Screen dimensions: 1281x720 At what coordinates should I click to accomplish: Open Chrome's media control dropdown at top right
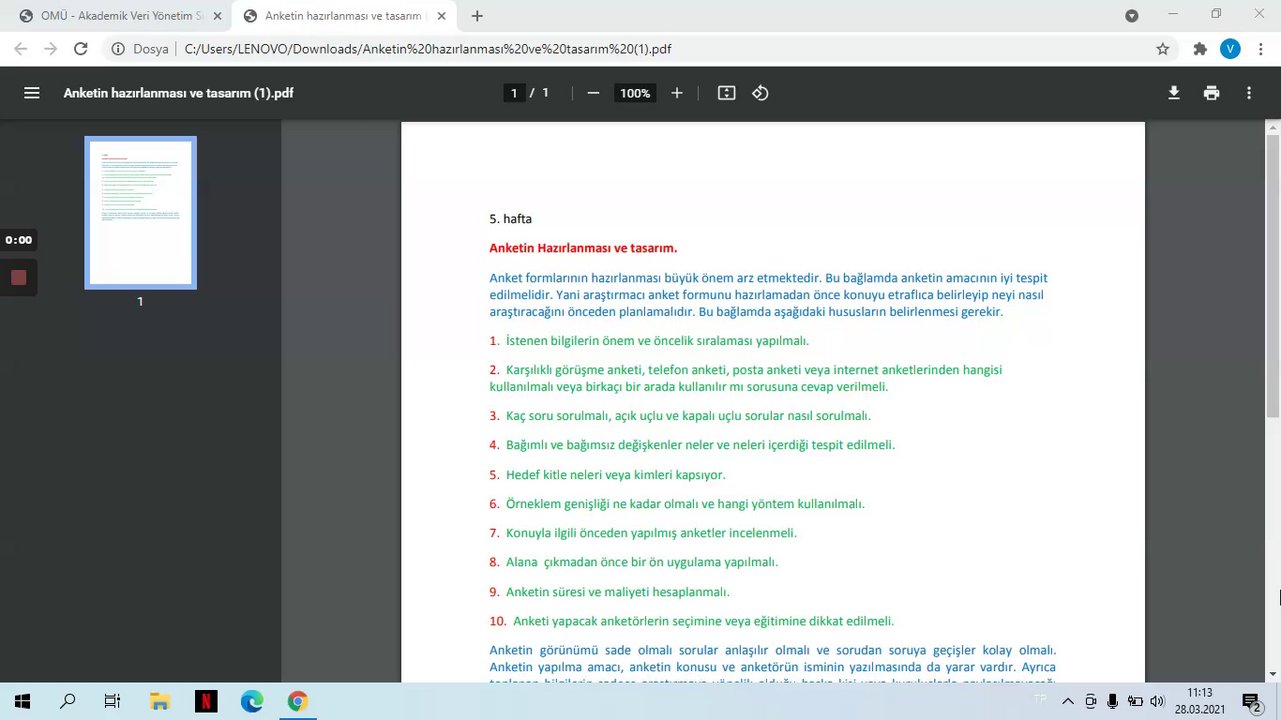(1131, 16)
